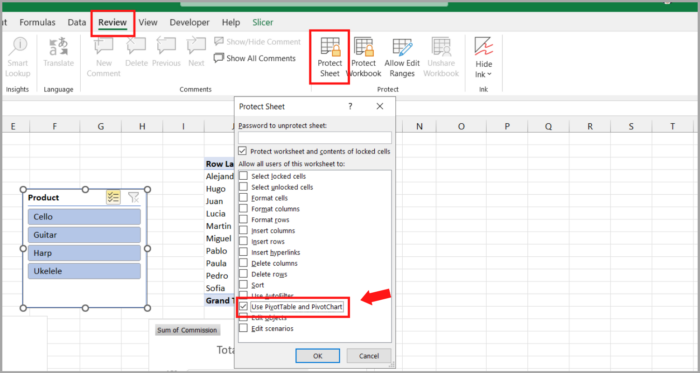
Task: Select Cello in the Product slicer
Action: [84, 217]
